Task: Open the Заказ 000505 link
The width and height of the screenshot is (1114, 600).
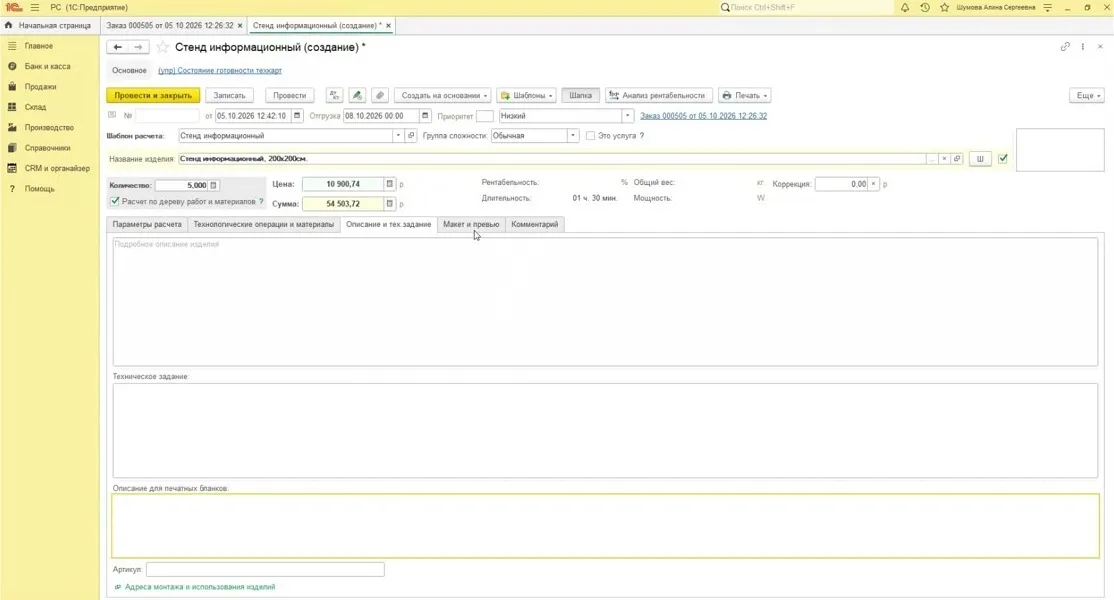Action: tap(703, 116)
